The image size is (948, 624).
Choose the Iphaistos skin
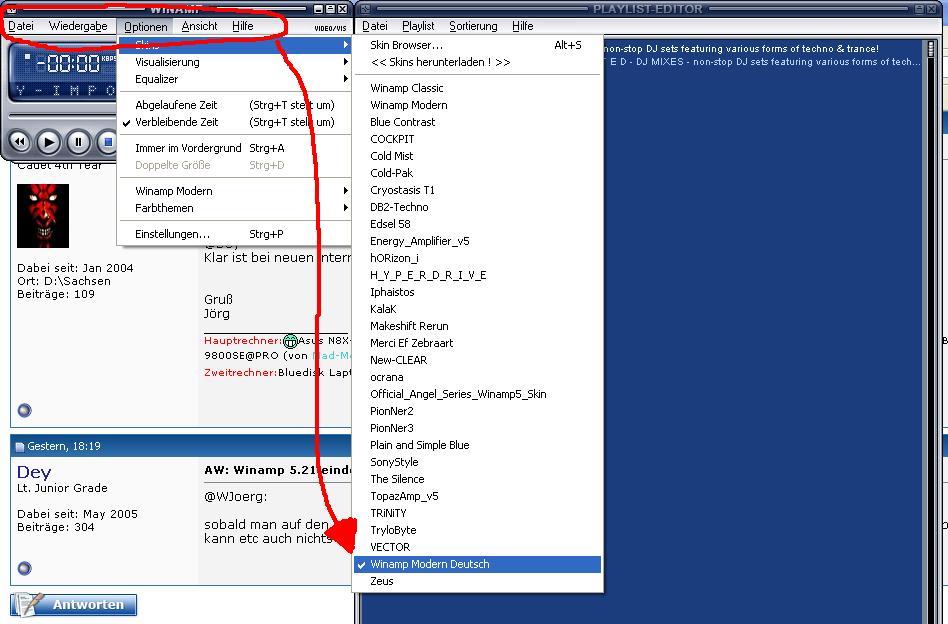pos(478,291)
